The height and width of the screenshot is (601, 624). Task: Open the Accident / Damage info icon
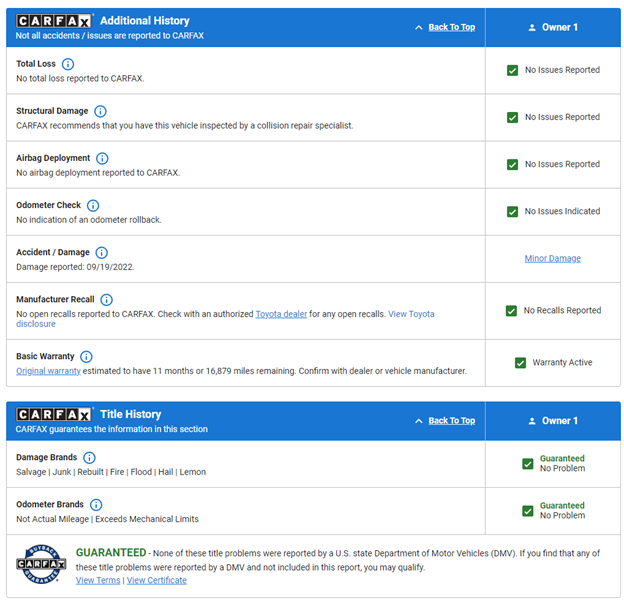(102, 253)
